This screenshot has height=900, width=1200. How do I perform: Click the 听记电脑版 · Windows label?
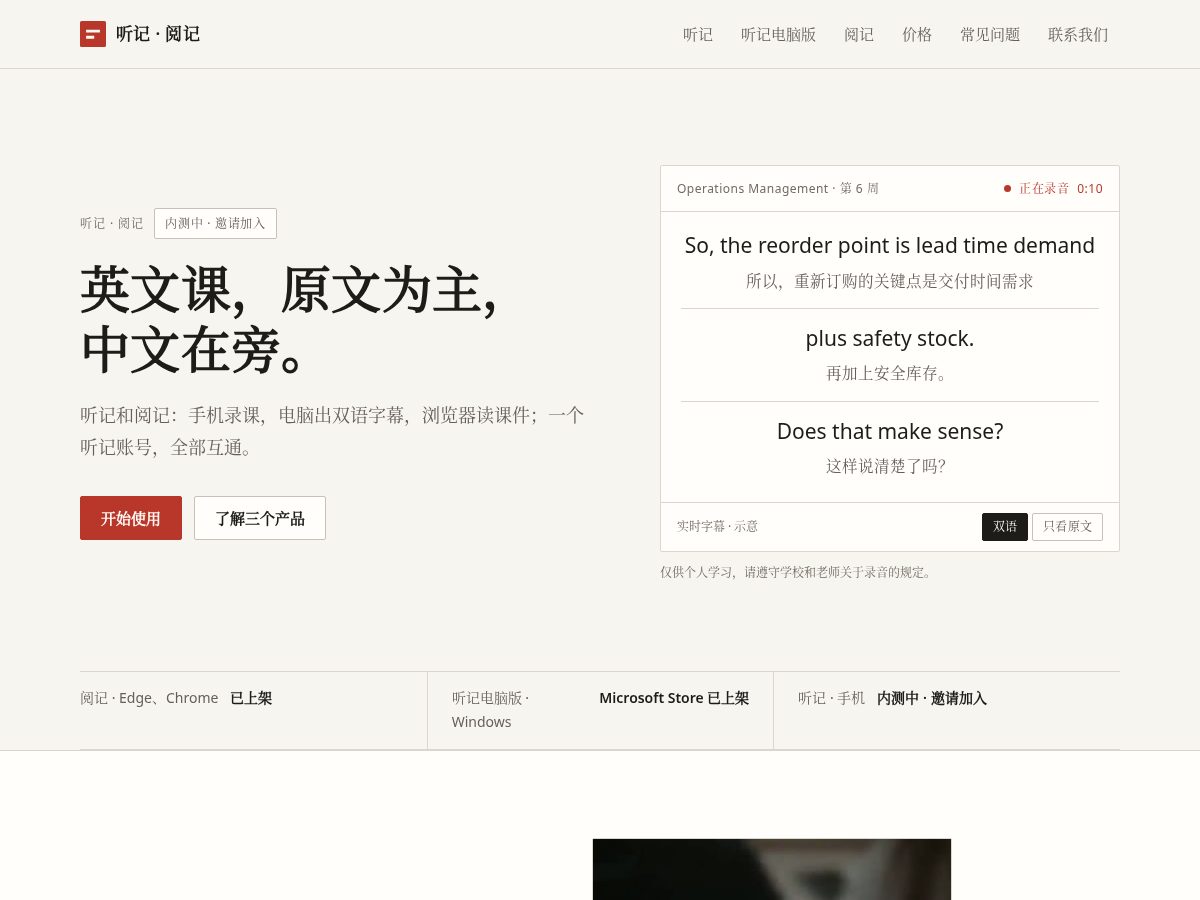click(491, 710)
